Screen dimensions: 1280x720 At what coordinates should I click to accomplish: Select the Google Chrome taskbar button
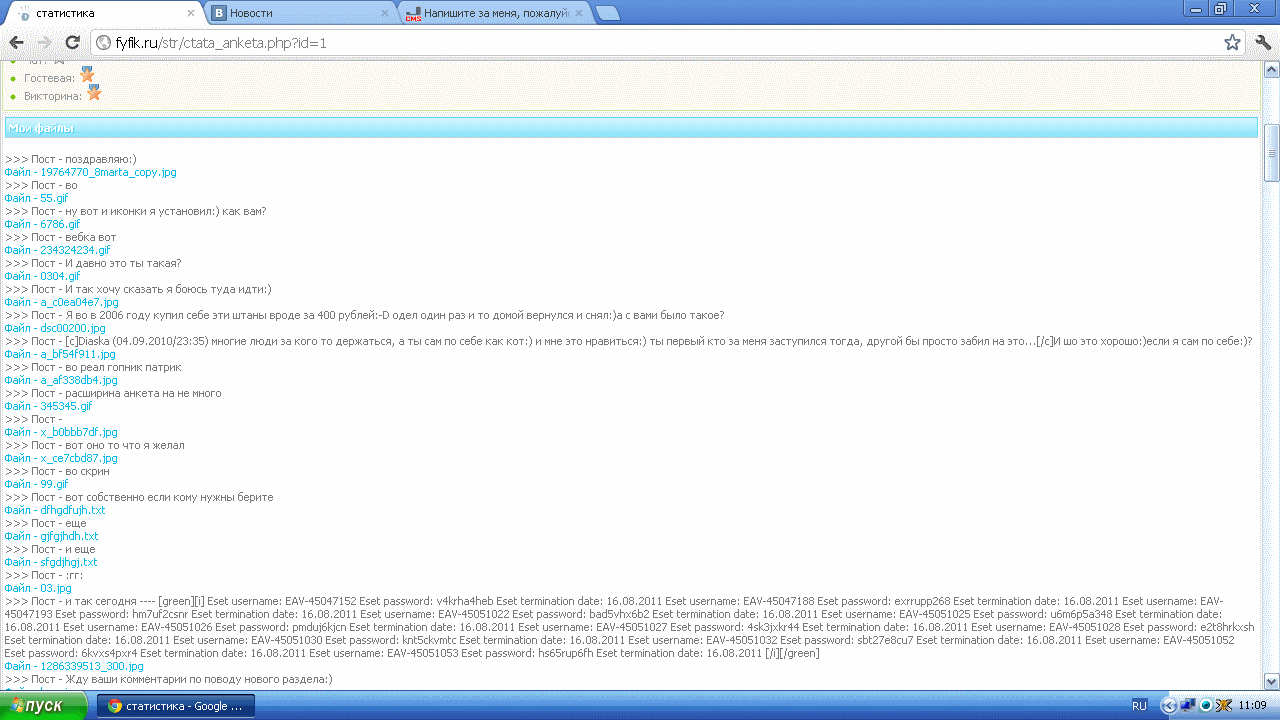tap(175, 705)
